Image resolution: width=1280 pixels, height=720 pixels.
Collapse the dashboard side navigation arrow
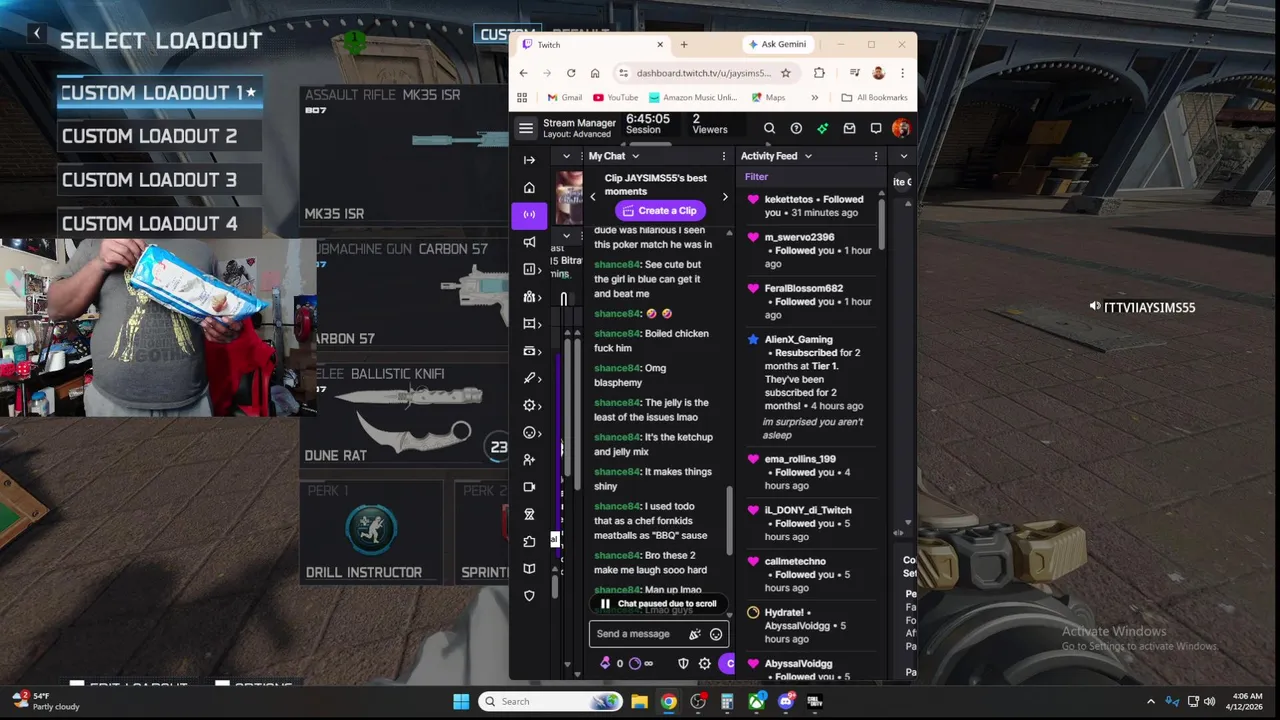[x=529, y=160]
